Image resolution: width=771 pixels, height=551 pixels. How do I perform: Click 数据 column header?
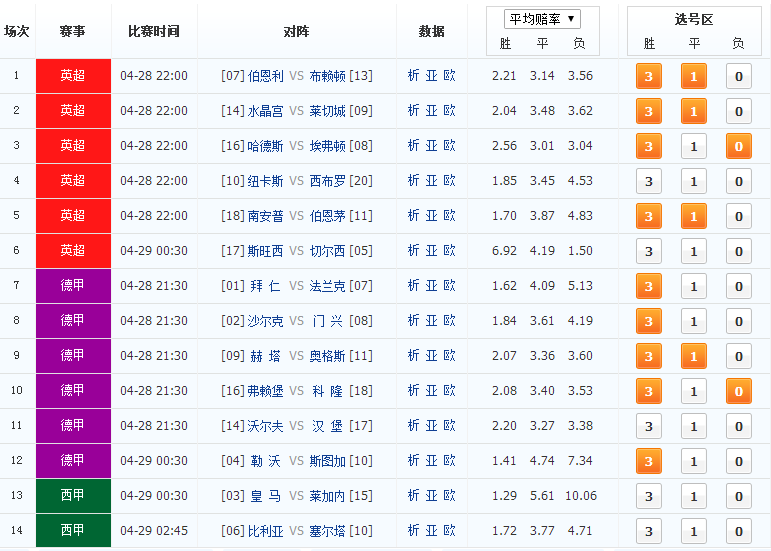(x=431, y=31)
